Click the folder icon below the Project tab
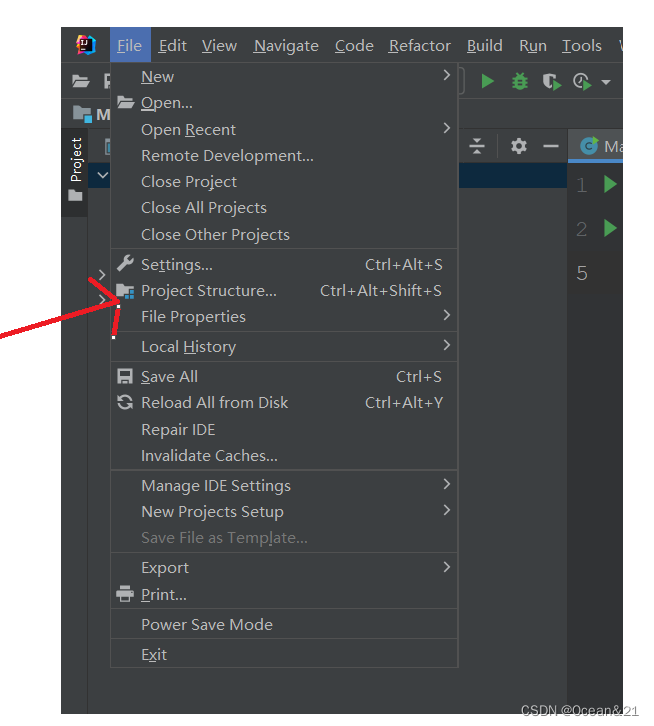Screen dimensions: 654x726 [75, 195]
